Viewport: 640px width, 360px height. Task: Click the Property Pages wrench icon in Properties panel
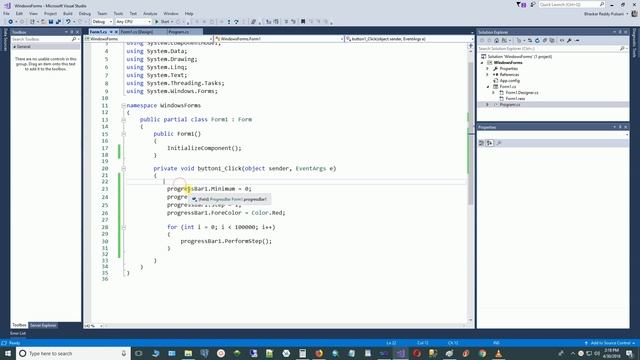coord(499,143)
